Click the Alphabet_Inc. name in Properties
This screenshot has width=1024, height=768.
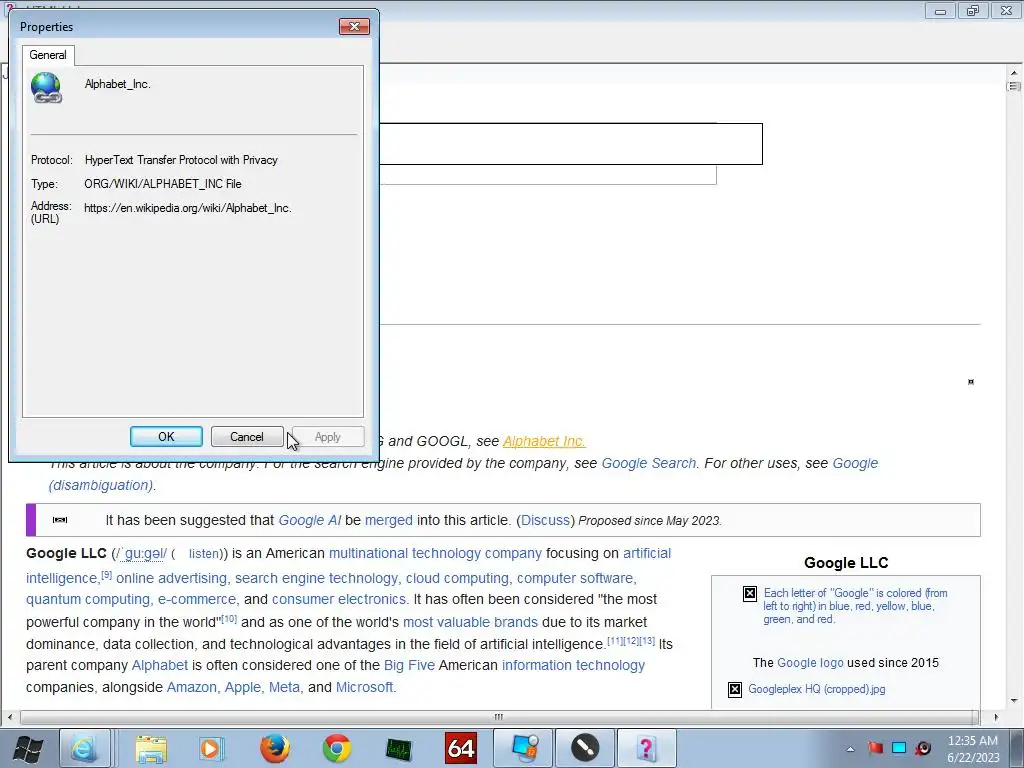[118, 84]
